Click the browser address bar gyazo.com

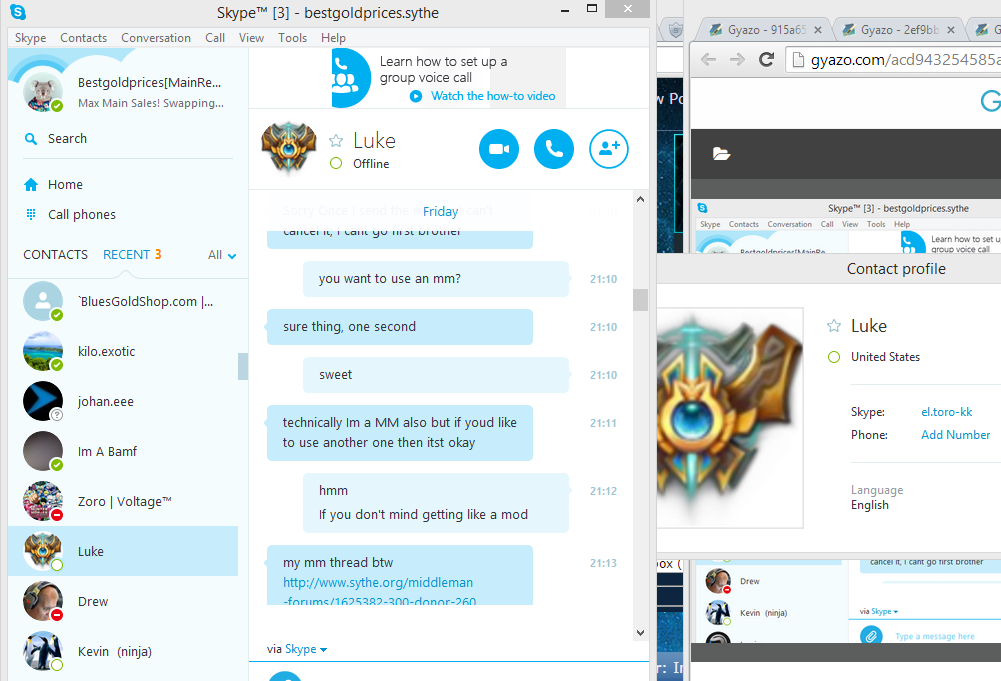coord(894,59)
